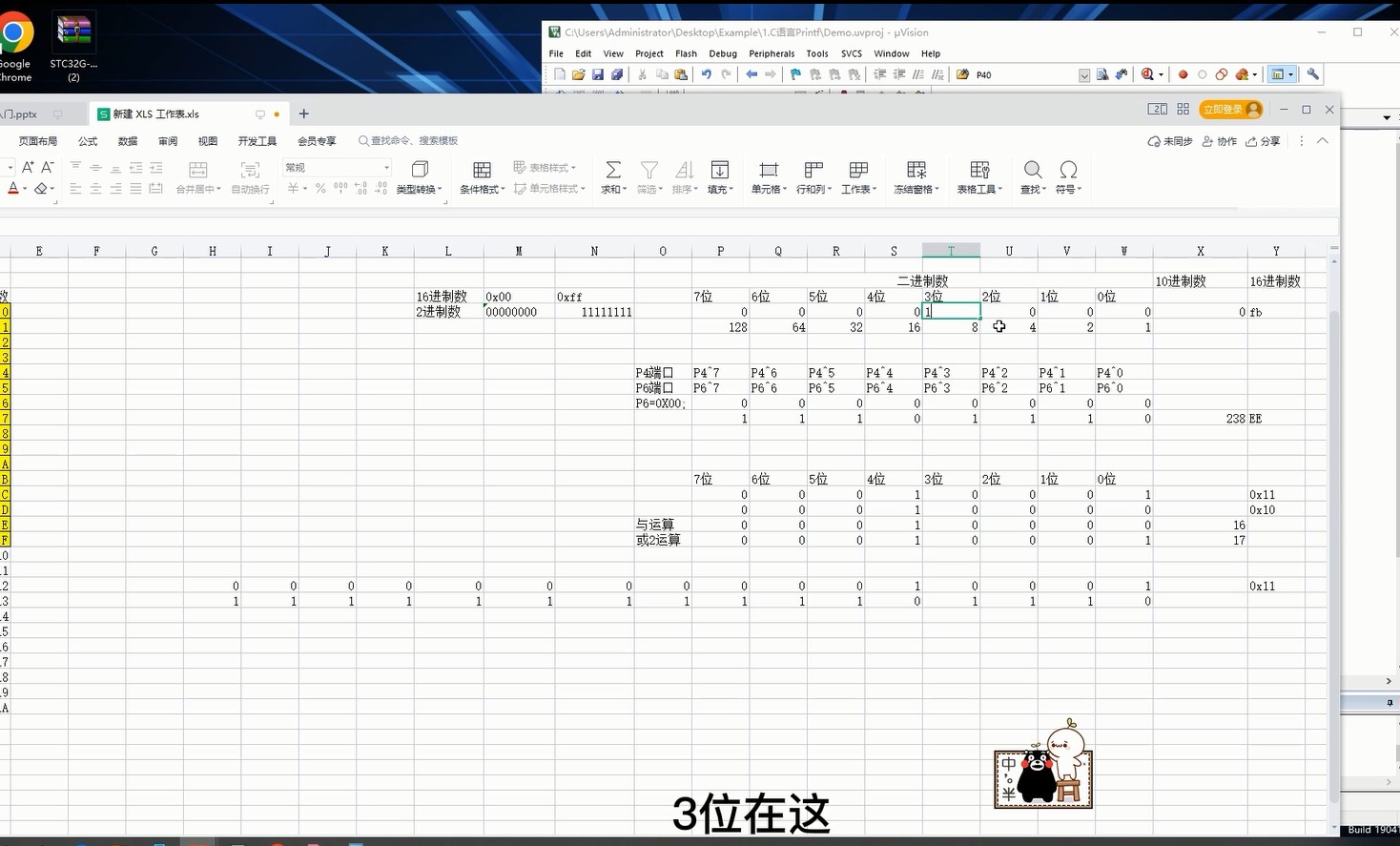Click the percent style icon
The image size is (1400, 846).
pos(320,189)
